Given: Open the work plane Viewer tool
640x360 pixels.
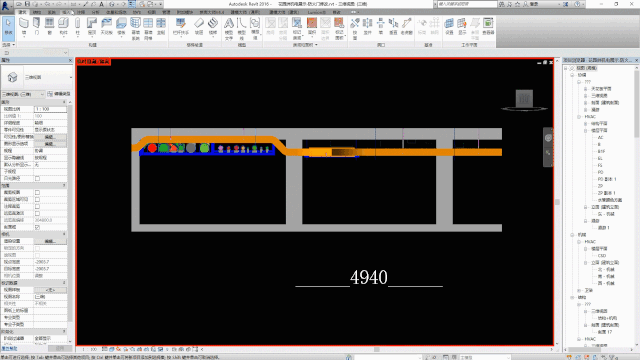Looking at the screenshot, I should tap(488, 27).
